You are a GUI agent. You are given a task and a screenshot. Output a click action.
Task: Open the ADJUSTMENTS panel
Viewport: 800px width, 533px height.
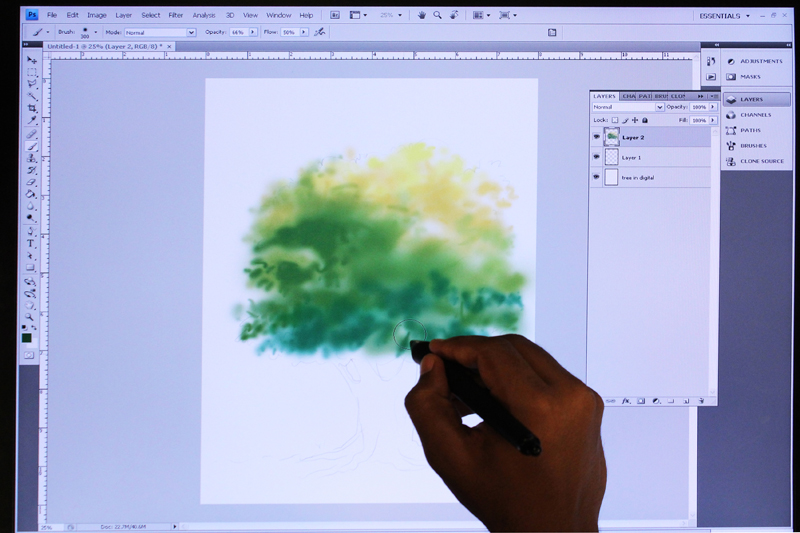click(756, 61)
